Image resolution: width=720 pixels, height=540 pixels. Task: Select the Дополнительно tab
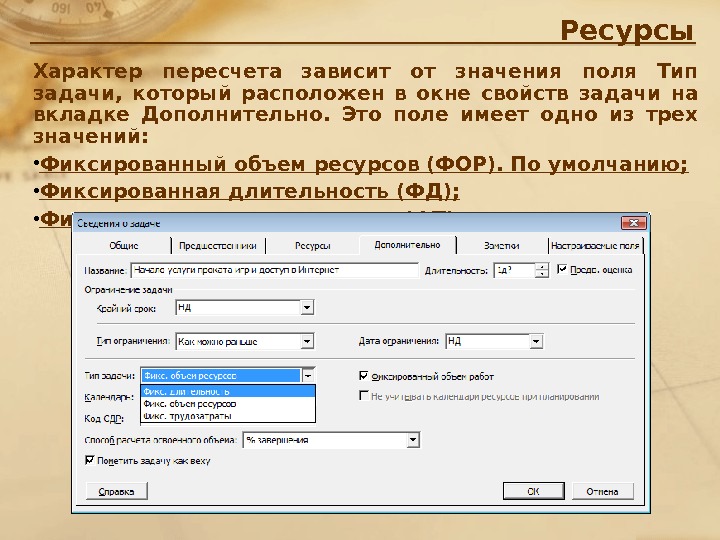click(407, 245)
